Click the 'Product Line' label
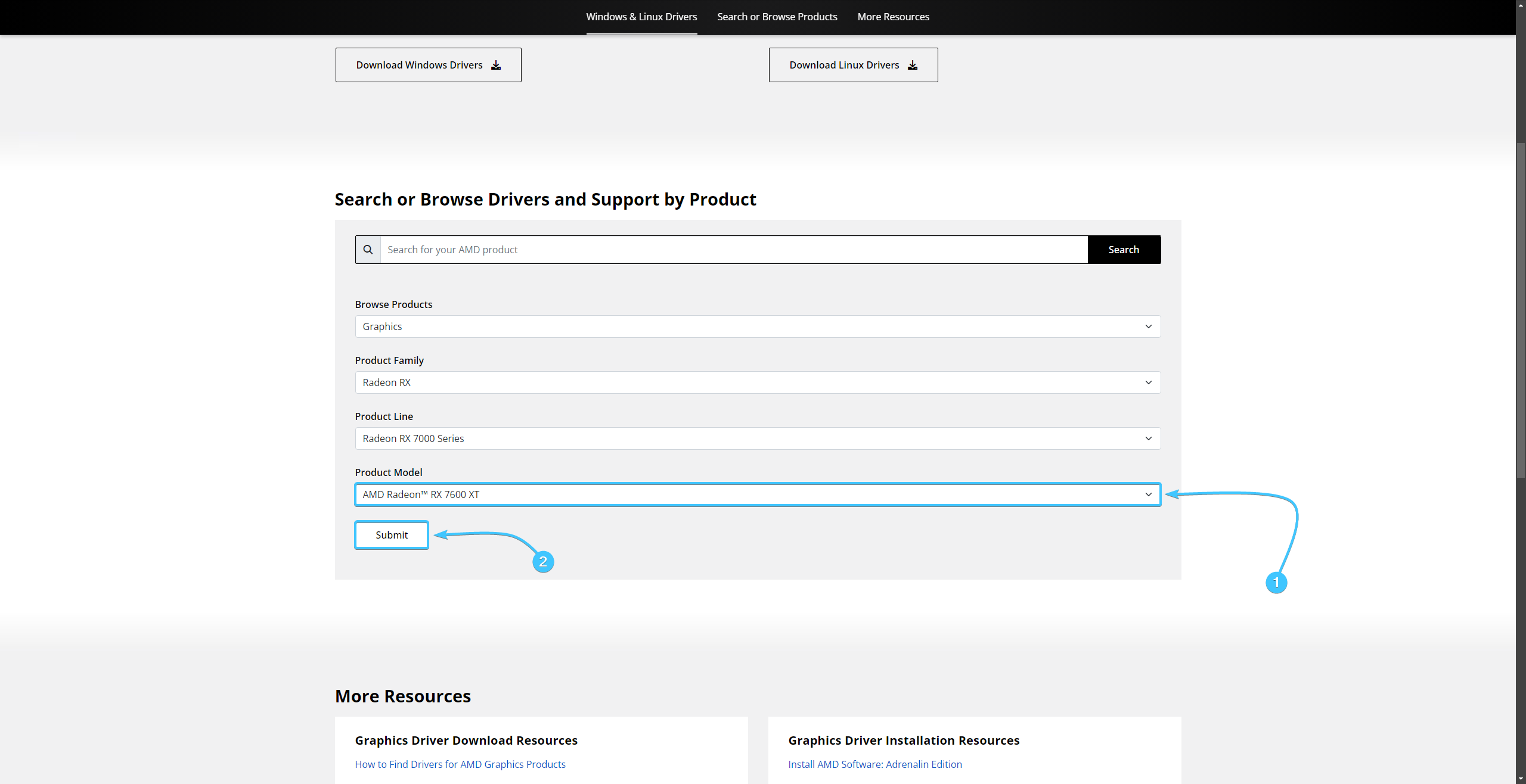Image resolution: width=1526 pixels, height=784 pixels. (x=384, y=416)
